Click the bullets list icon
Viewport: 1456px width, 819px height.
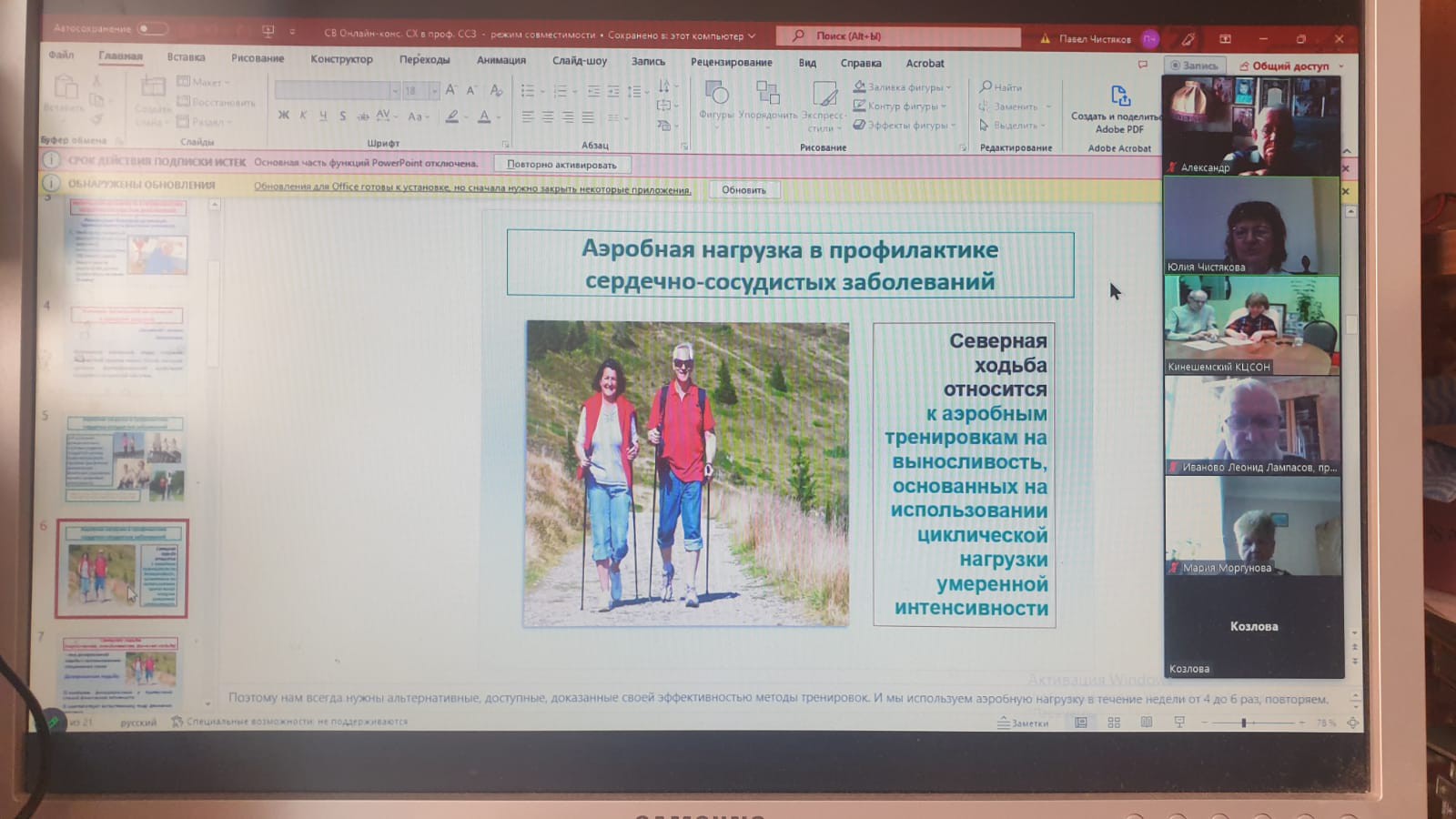(528, 91)
